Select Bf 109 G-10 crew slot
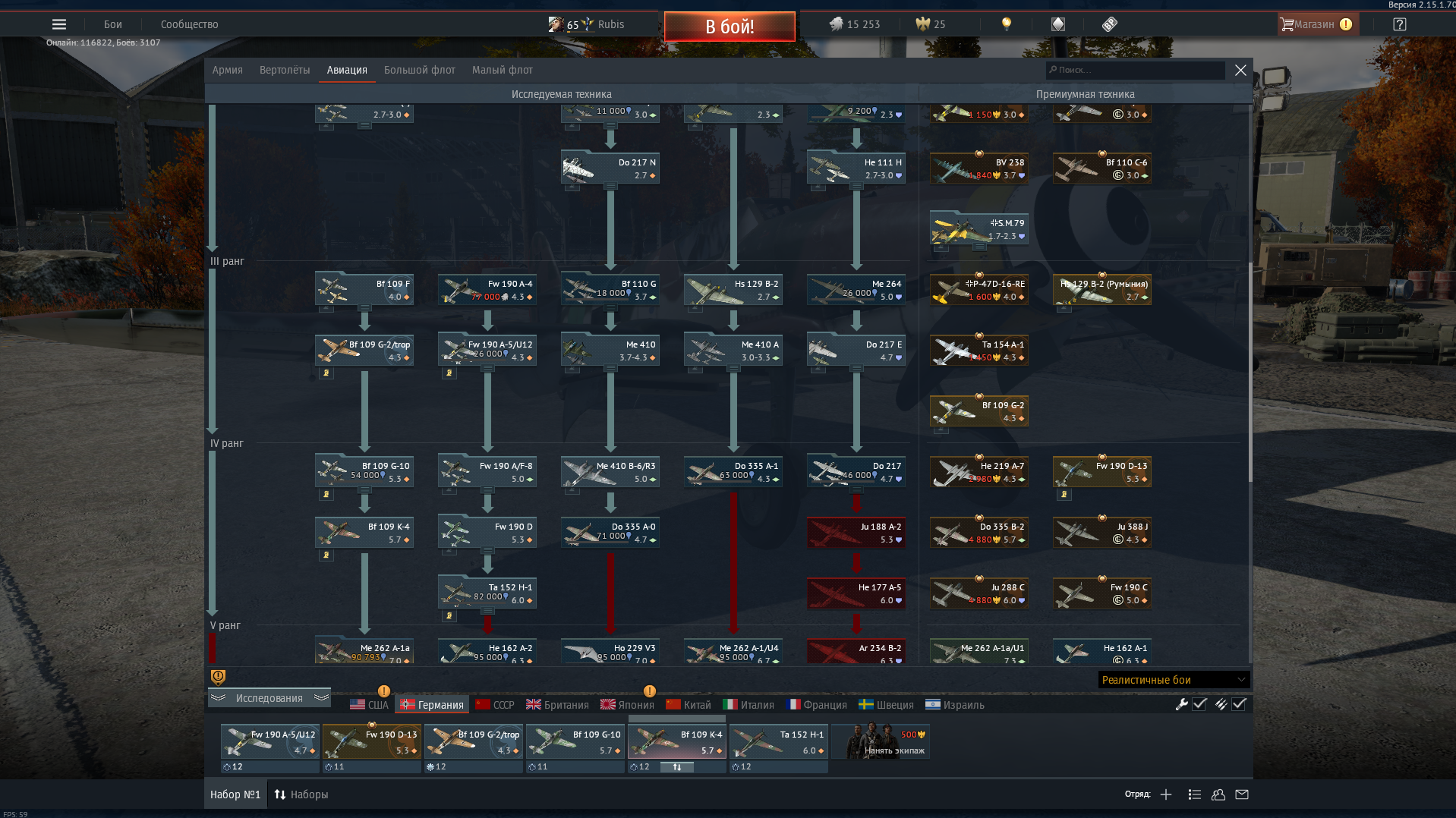The image size is (1456, 818). click(x=575, y=741)
